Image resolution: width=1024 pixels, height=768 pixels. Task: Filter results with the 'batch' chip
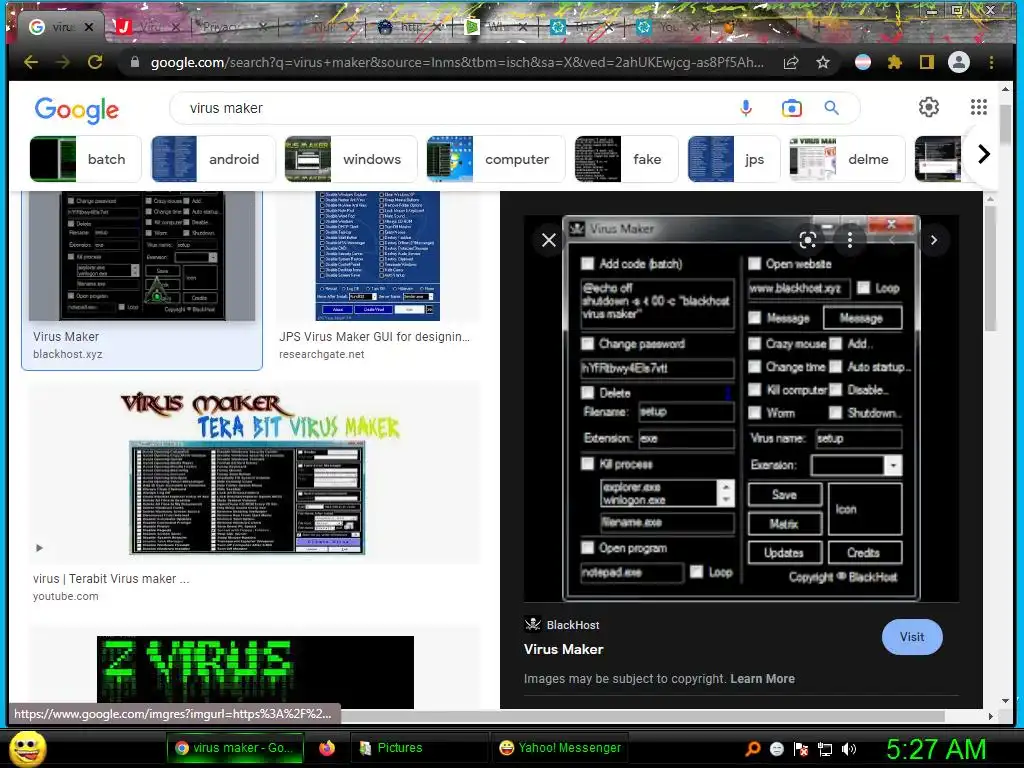tap(86, 159)
